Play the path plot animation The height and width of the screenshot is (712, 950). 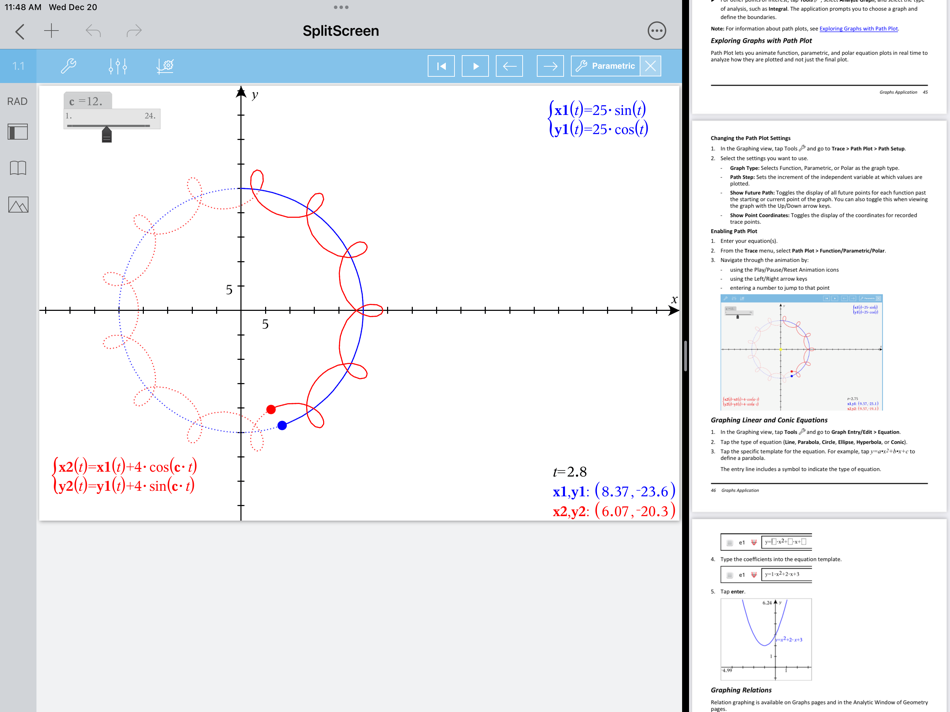(476, 66)
